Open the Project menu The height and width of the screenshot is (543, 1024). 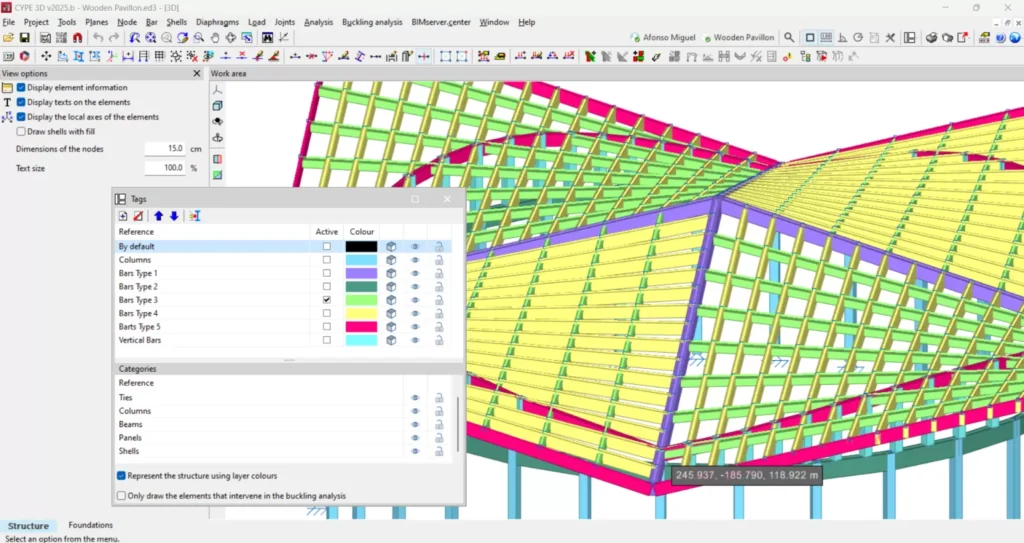point(36,22)
